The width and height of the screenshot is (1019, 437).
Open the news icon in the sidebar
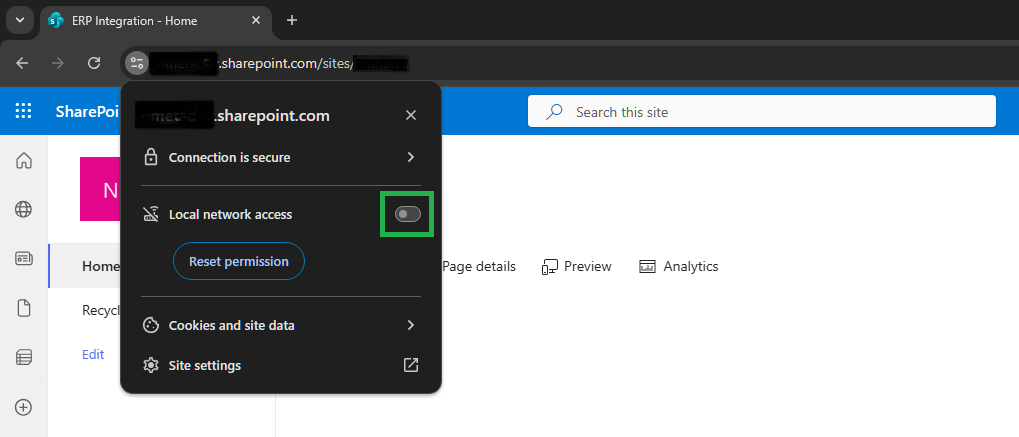(x=23, y=259)
